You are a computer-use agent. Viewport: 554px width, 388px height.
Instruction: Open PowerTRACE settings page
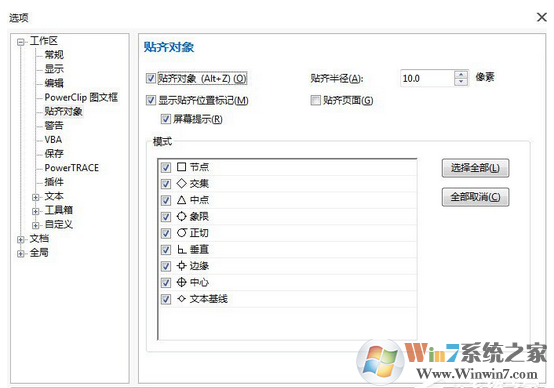(72, 167)
